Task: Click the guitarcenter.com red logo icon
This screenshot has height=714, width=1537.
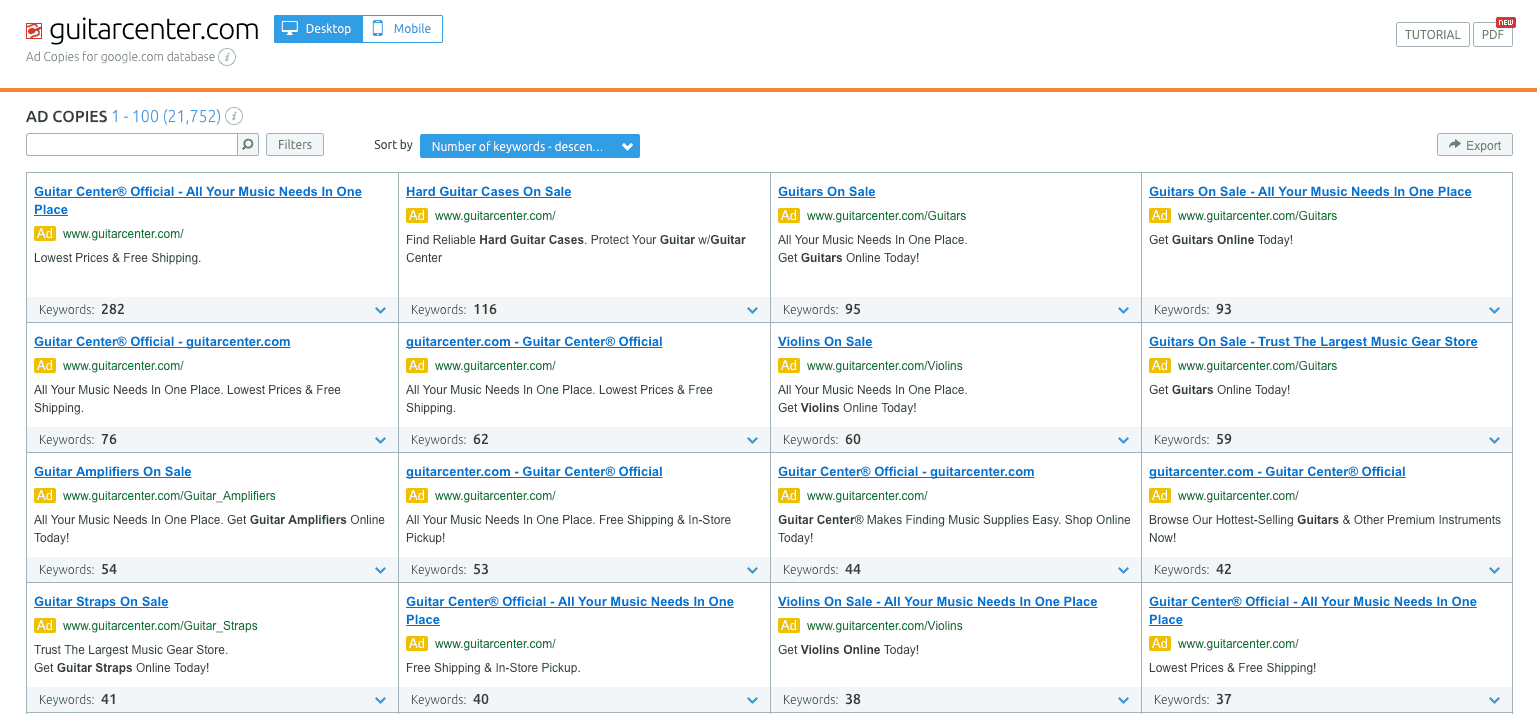Action: 34,31
